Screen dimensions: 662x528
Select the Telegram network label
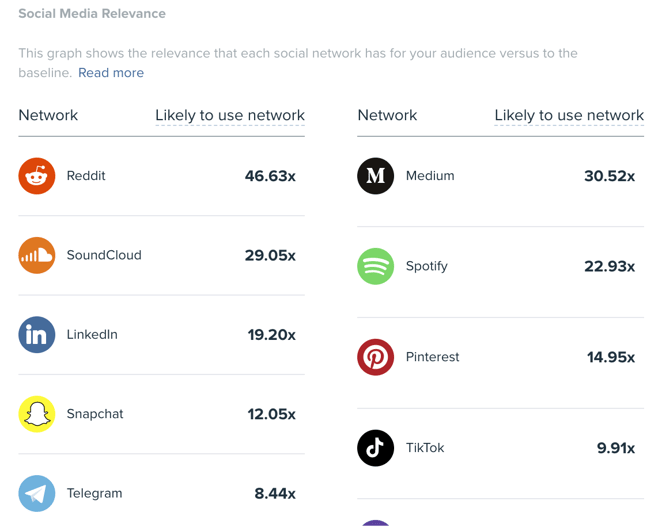click(95, 493)
